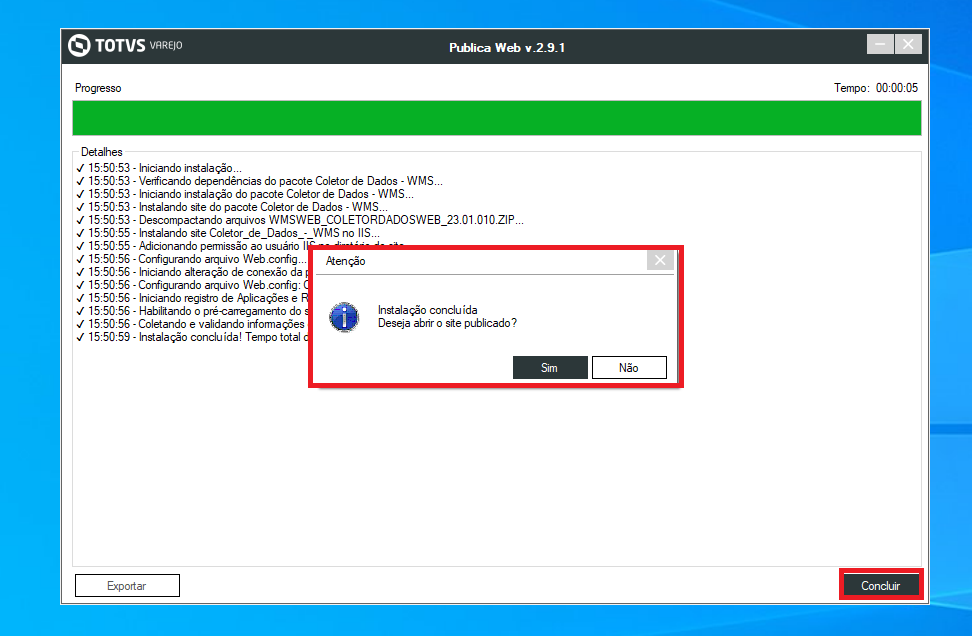The width and height of the screenshot is (972, 636).
Task: Click the Concluir button
Action: click(x=880, y=585)
